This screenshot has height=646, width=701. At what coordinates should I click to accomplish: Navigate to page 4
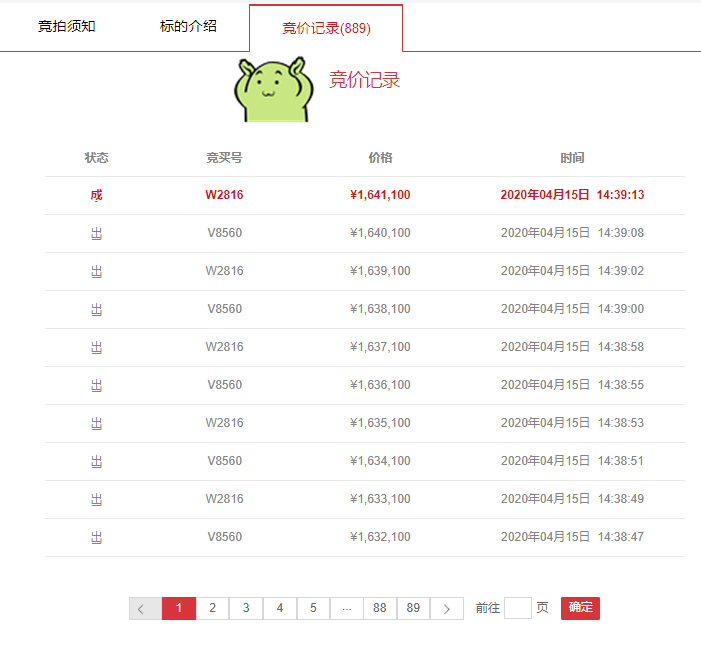click(280, 608)
